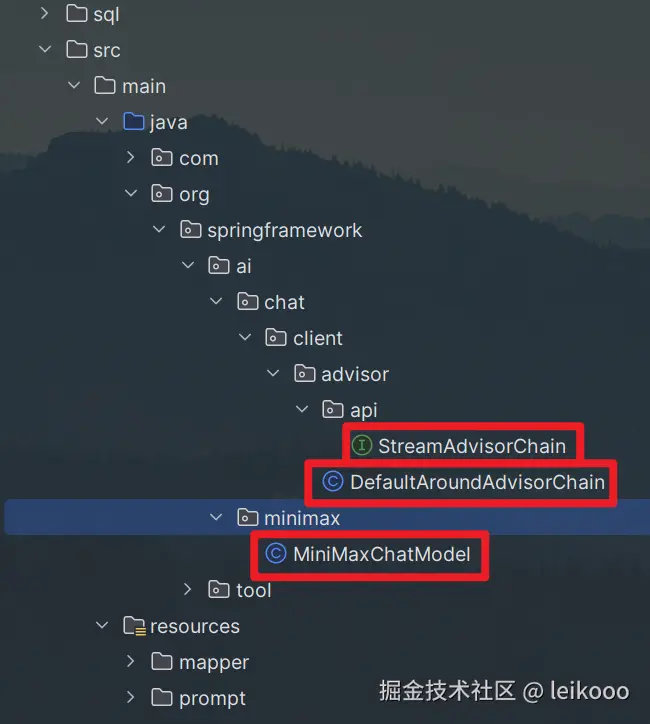Collapse the src folder
The width and height of the screenshot is (650, 724).
(45, 49)
